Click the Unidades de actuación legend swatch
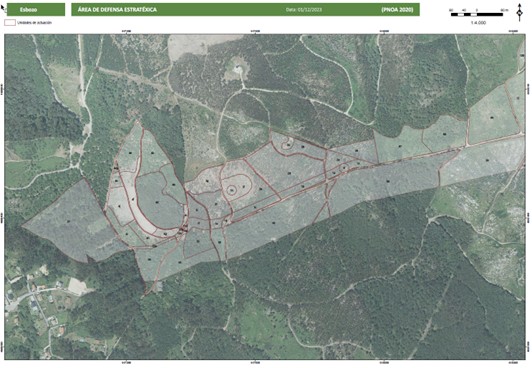The height and width of the screenshot is (368, 532). (x=10, y=23)
